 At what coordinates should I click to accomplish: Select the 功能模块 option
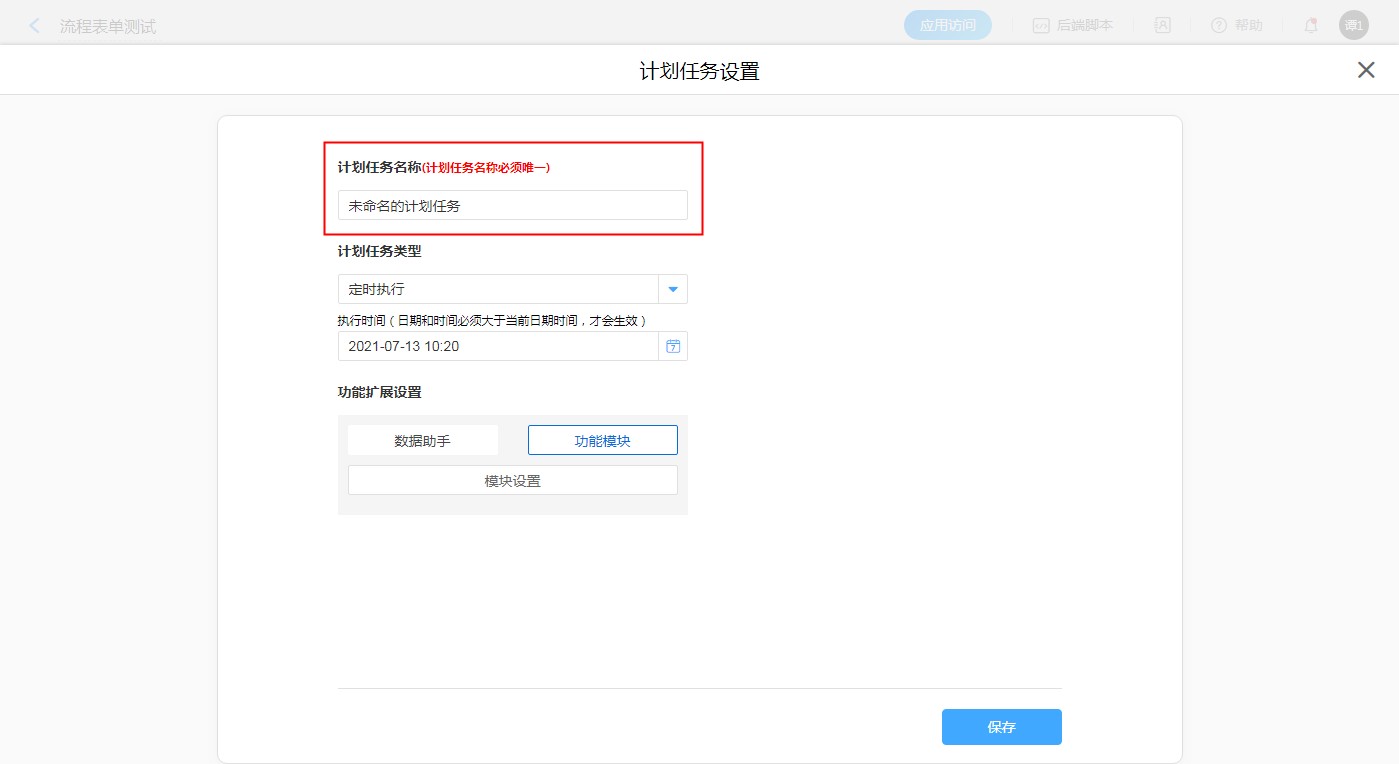pos(602,440)
